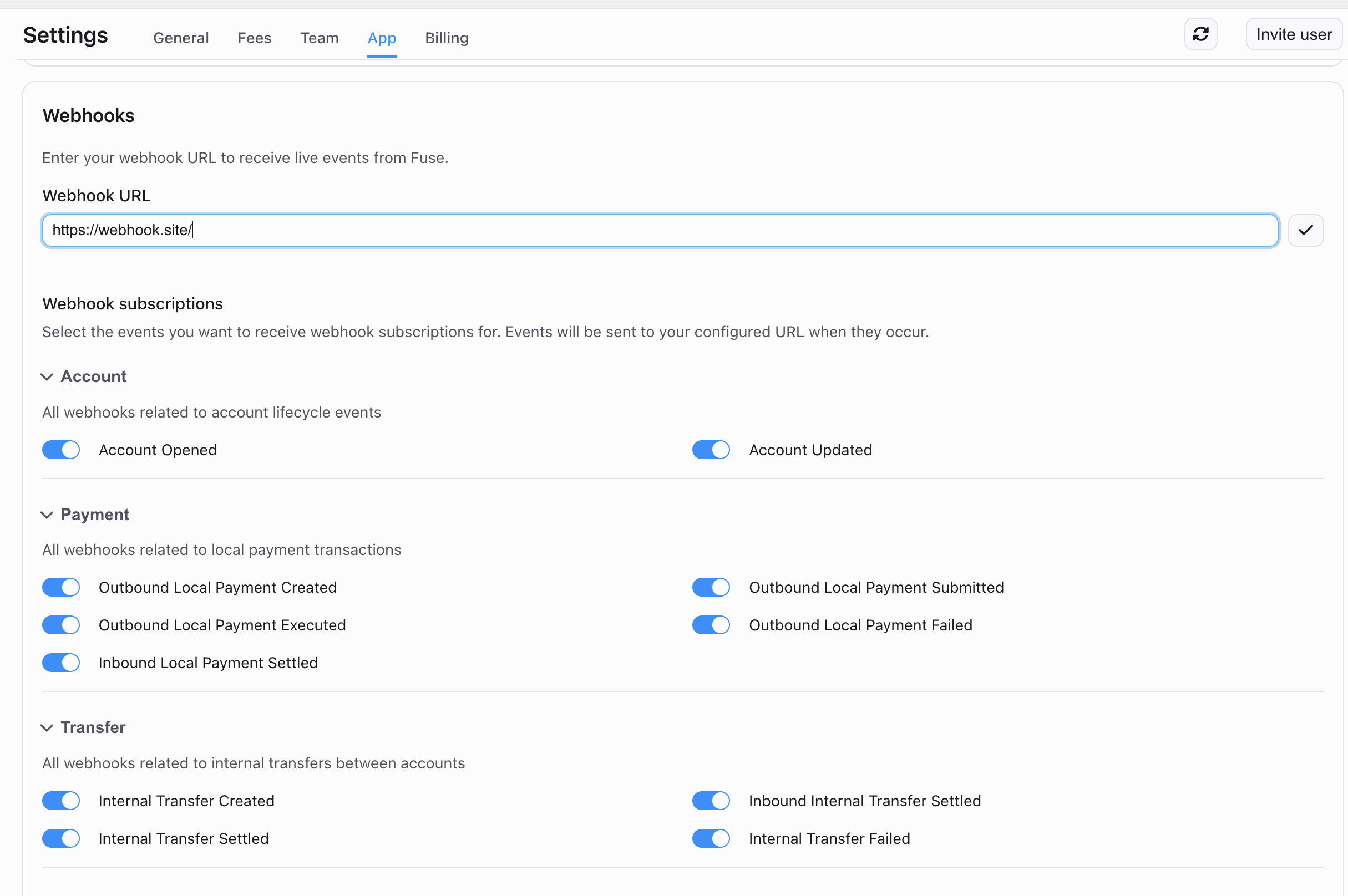
Task: Go to the Team tab
Action: (x=320, y=38)
